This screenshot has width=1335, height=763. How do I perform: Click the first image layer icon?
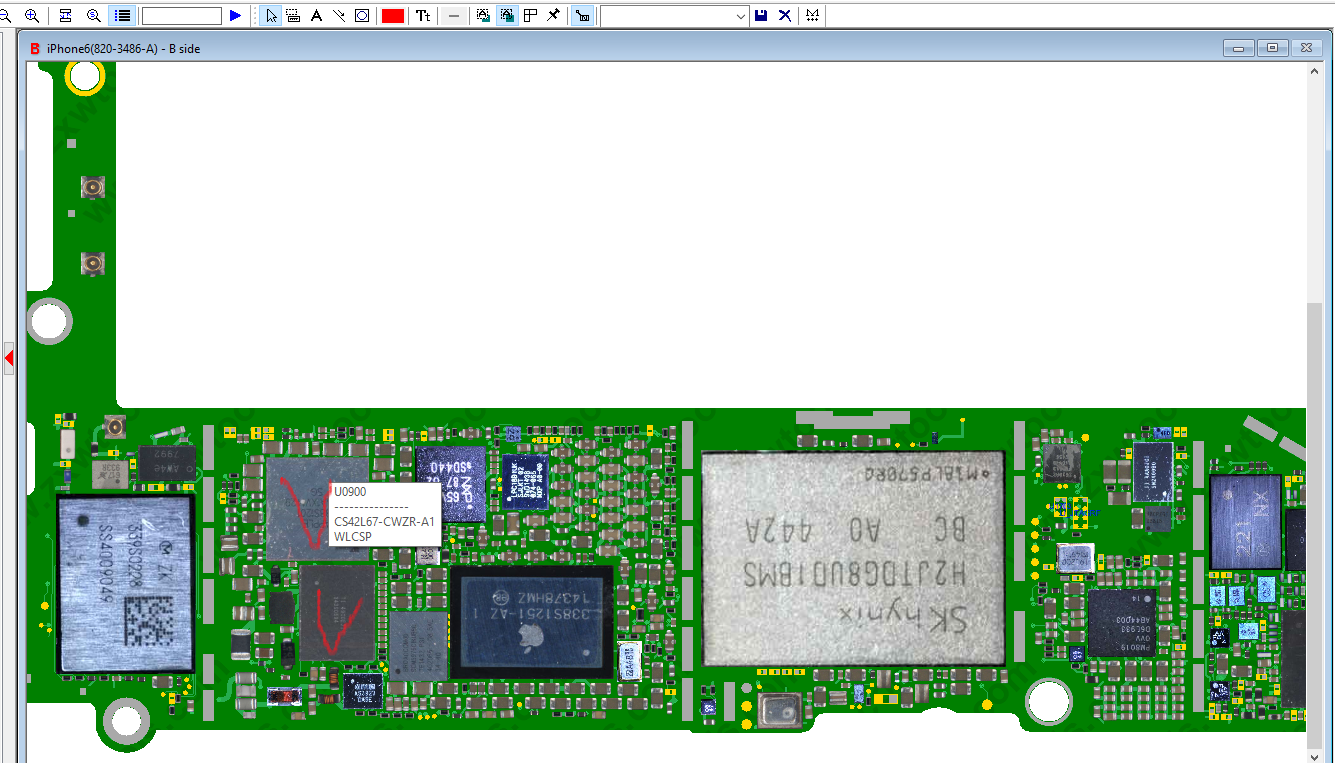(x=484, y=16)
